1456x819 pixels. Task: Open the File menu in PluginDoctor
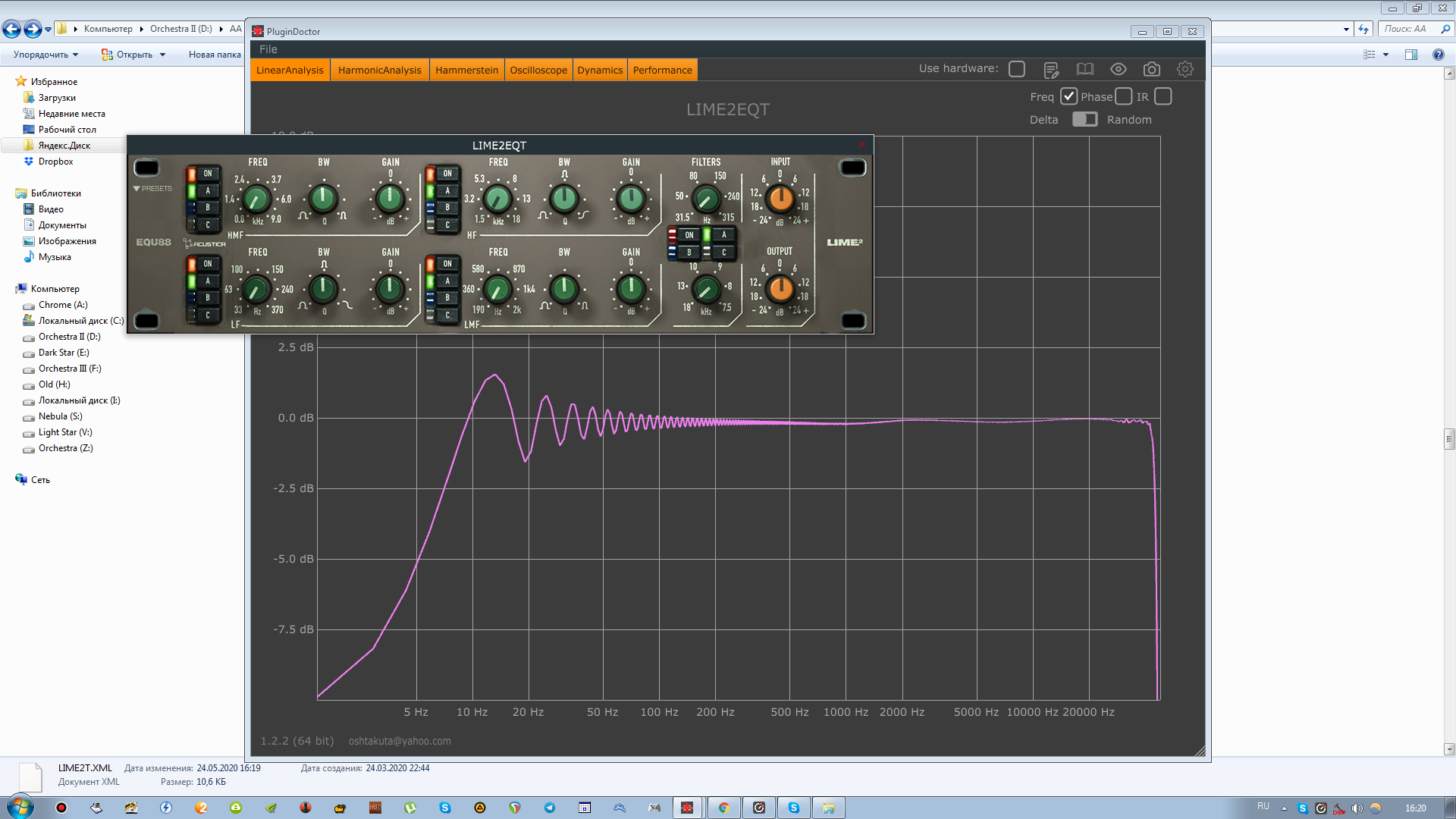point(268,49)
